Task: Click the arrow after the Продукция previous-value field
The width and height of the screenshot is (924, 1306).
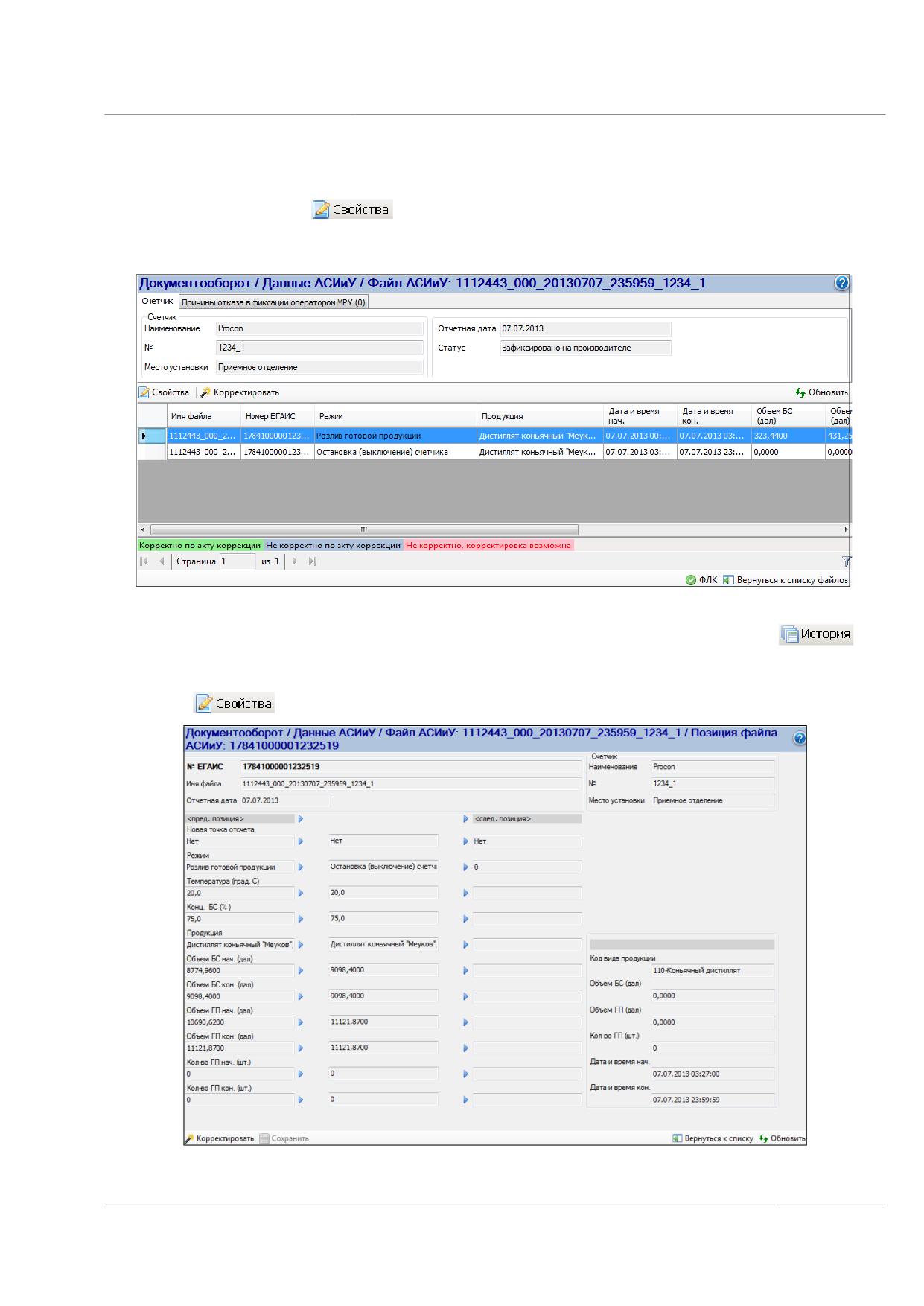Action: tap(301, 945)
